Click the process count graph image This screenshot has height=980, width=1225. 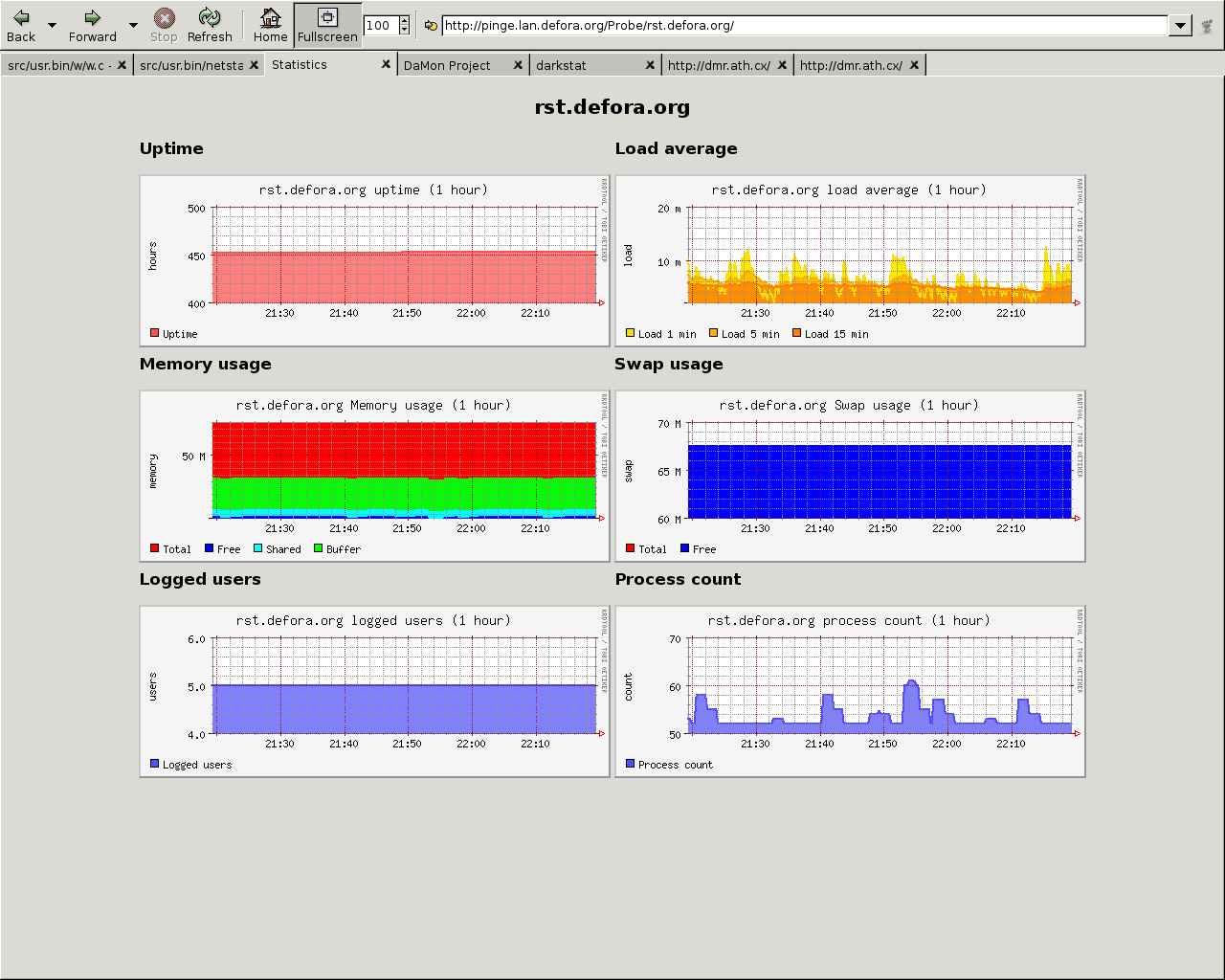tap(850, 691)
